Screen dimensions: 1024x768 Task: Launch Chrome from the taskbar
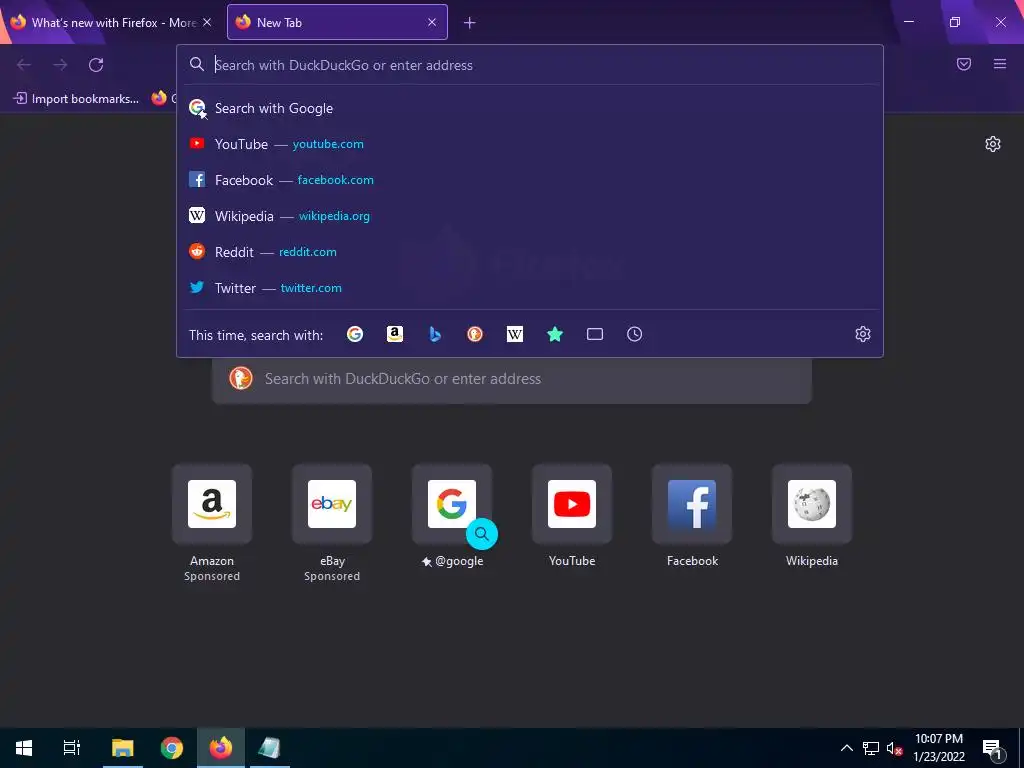pos(172,748)
